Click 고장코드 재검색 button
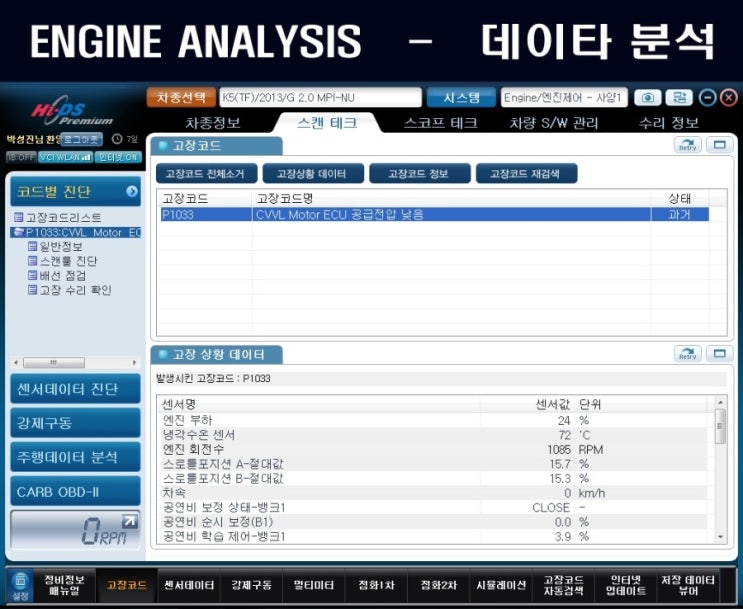This screenshot has height=609, width=743. pyautogui.click(x=526, y=173)
